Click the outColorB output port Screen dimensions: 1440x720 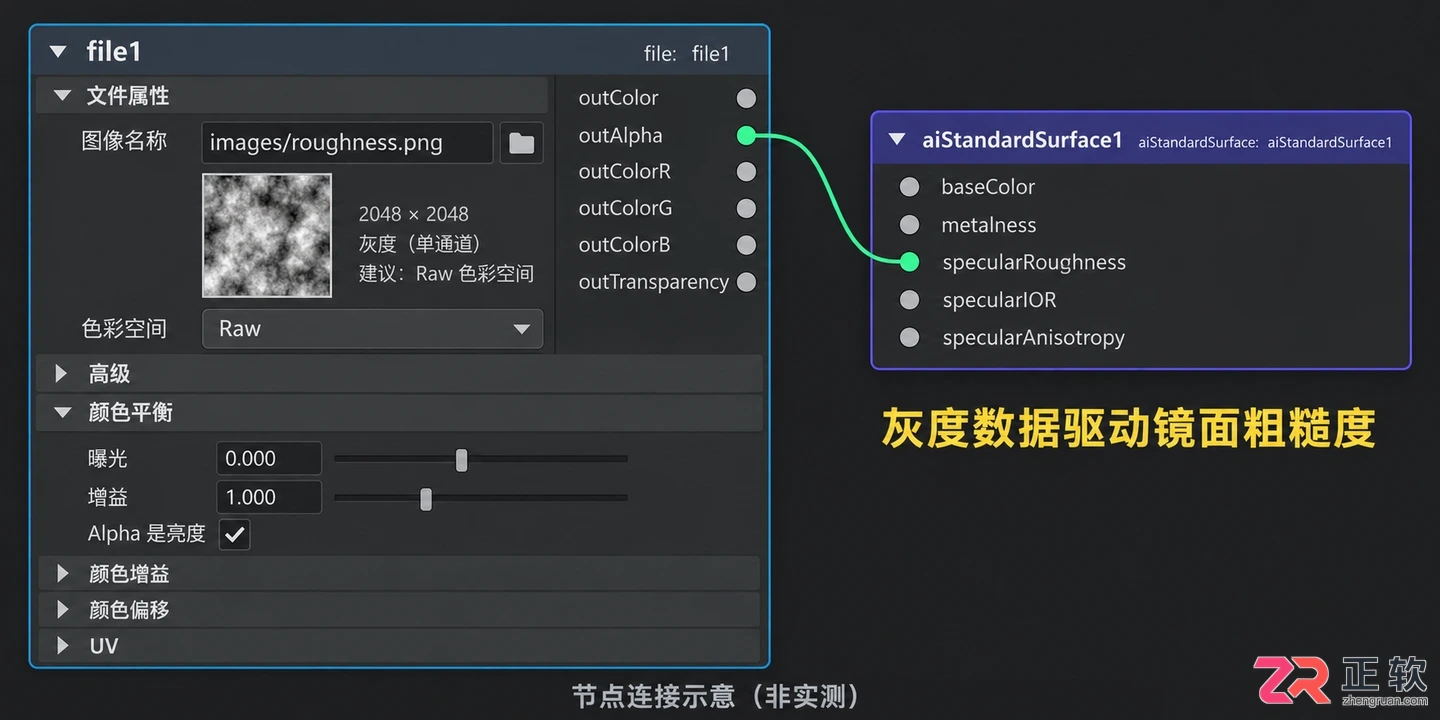(x=746, y=245)
